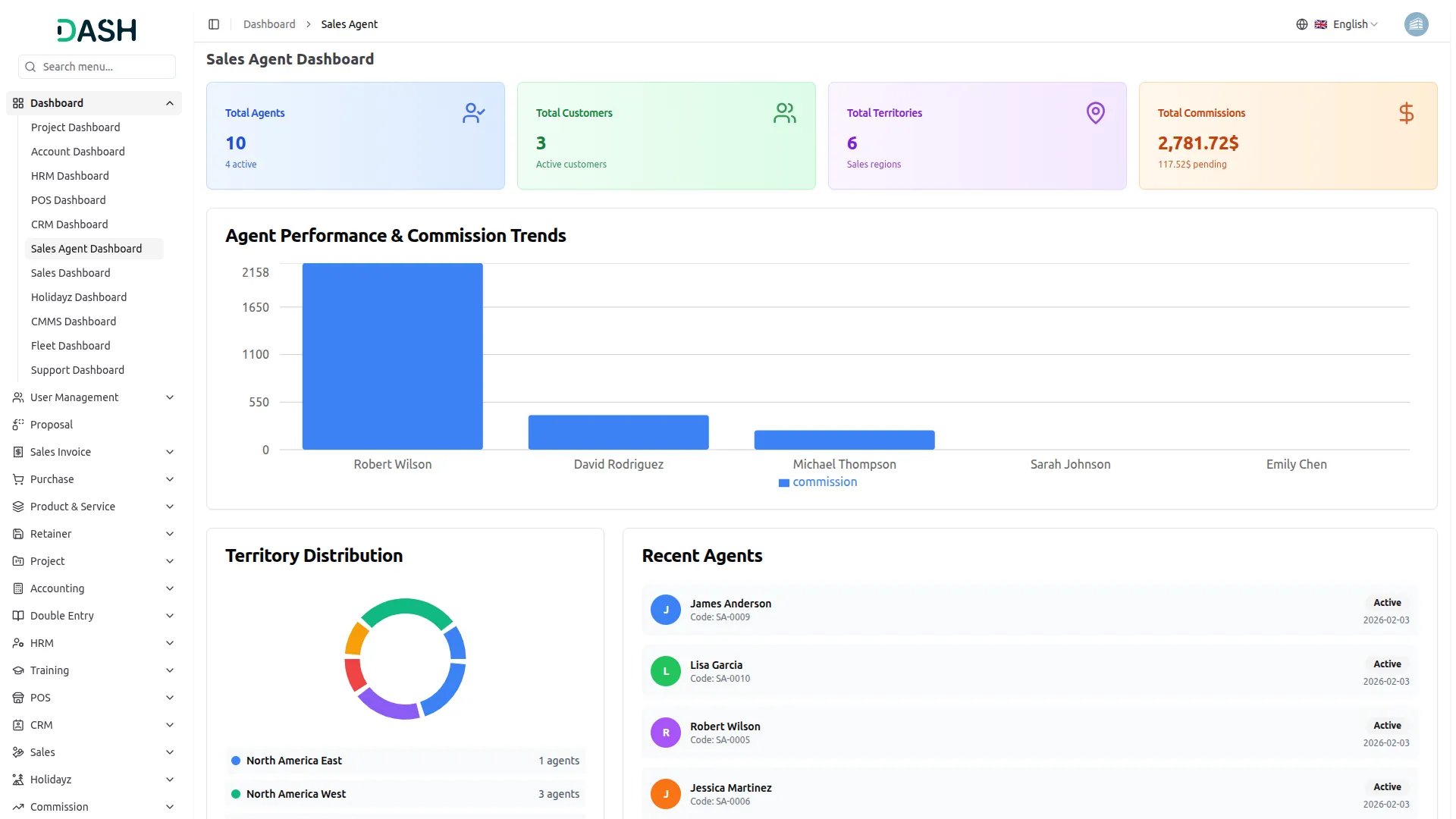The height and width of the screenshot is (819, 1456).
Task: Click the Robert Wilson commission bar
Action: (x=392, y=356)
